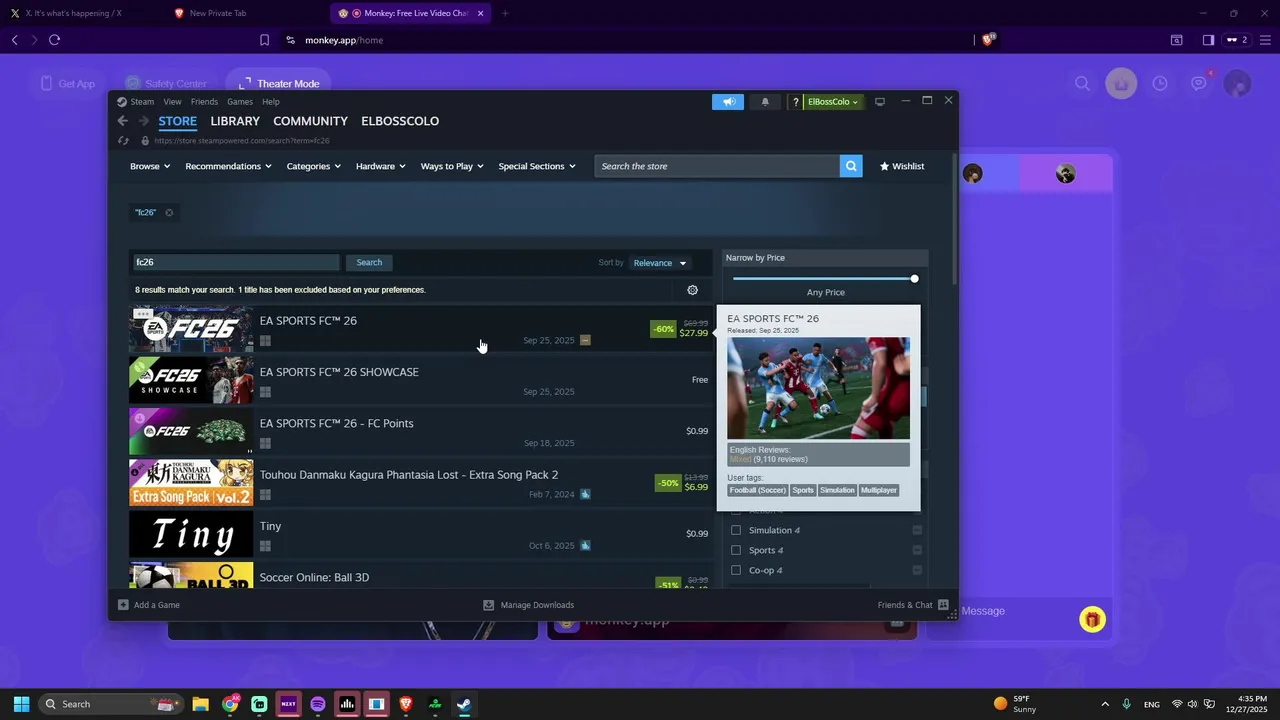Image resolution: width=1280 pixels, height=720 pixels.
Task: Click the Tiny game thumbnail
Action: coord(191,534)
